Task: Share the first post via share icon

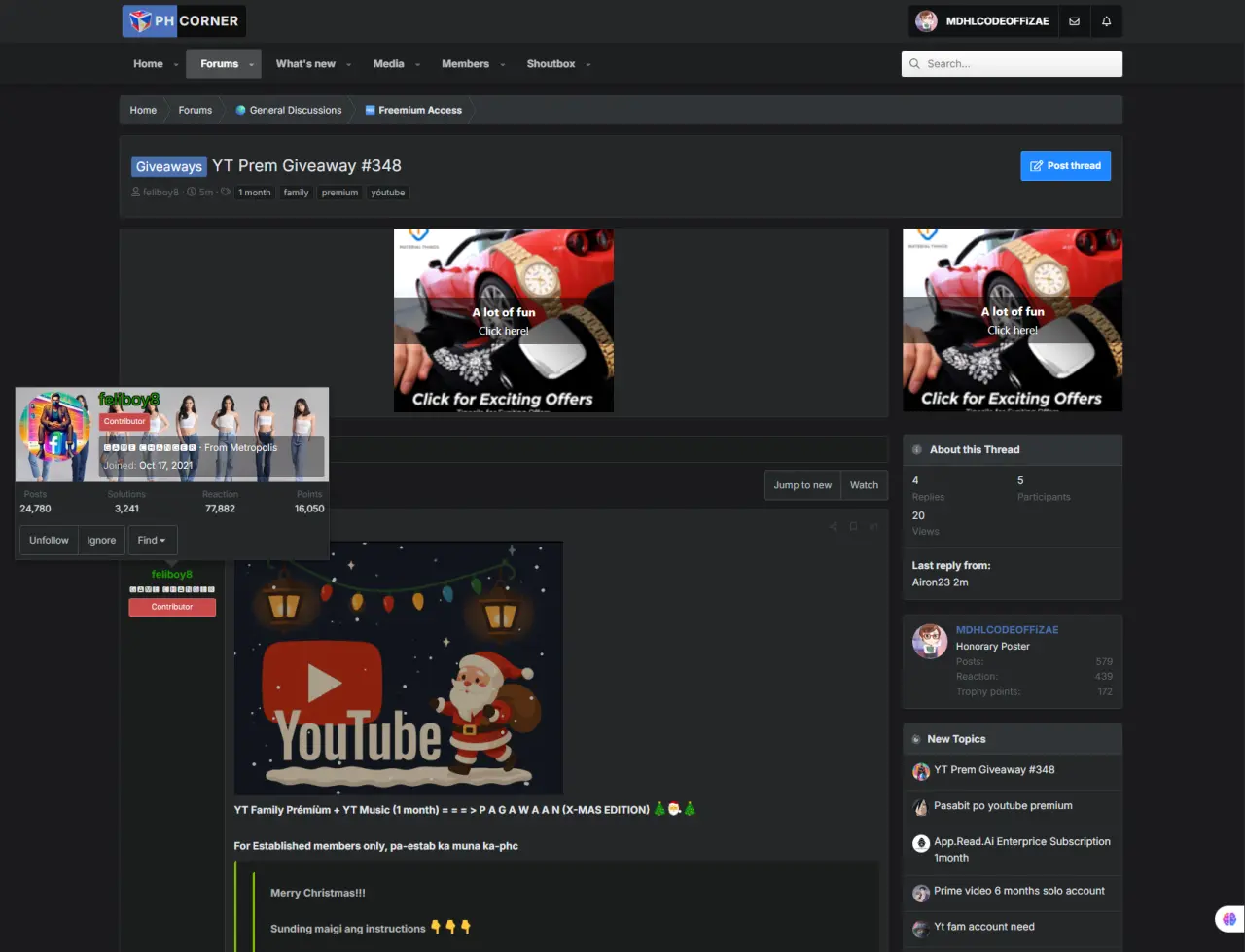Action: (x=834, y=527)
